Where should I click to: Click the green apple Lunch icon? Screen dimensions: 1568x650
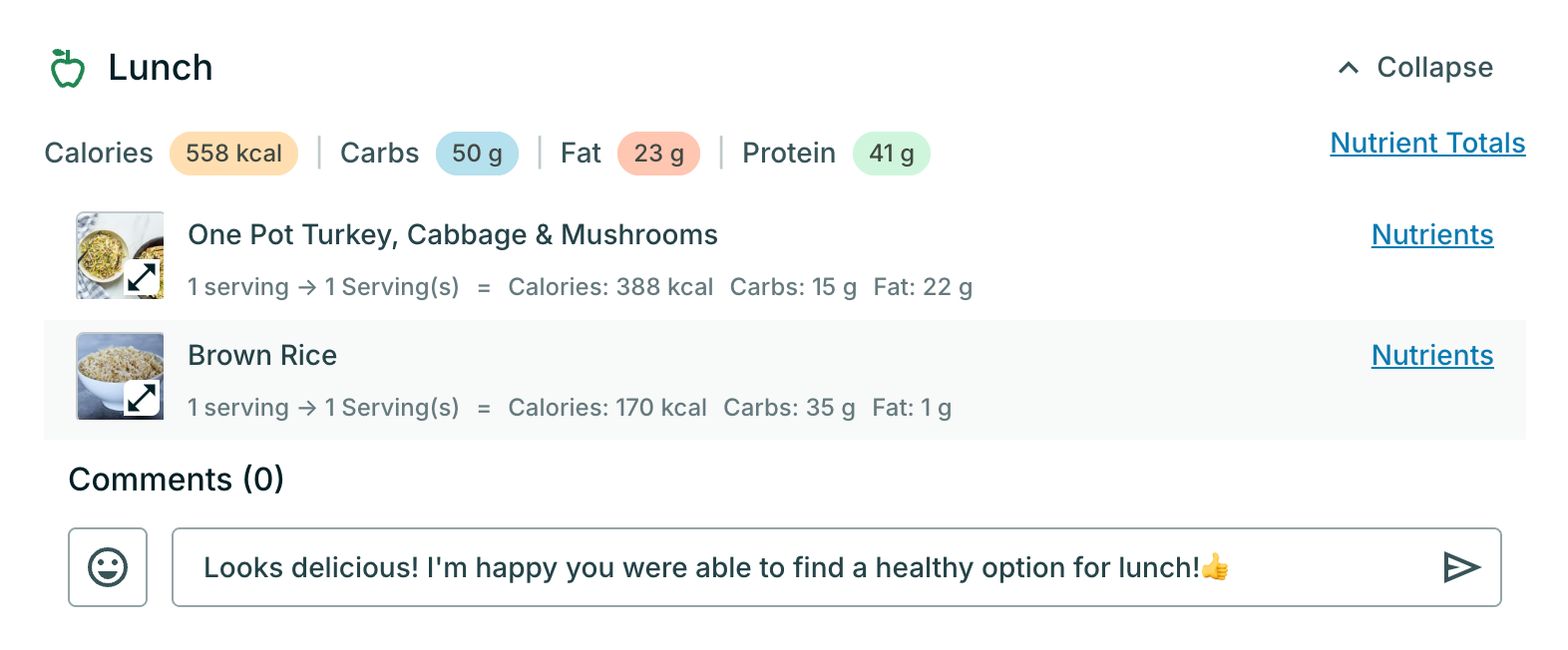(68, 68)
